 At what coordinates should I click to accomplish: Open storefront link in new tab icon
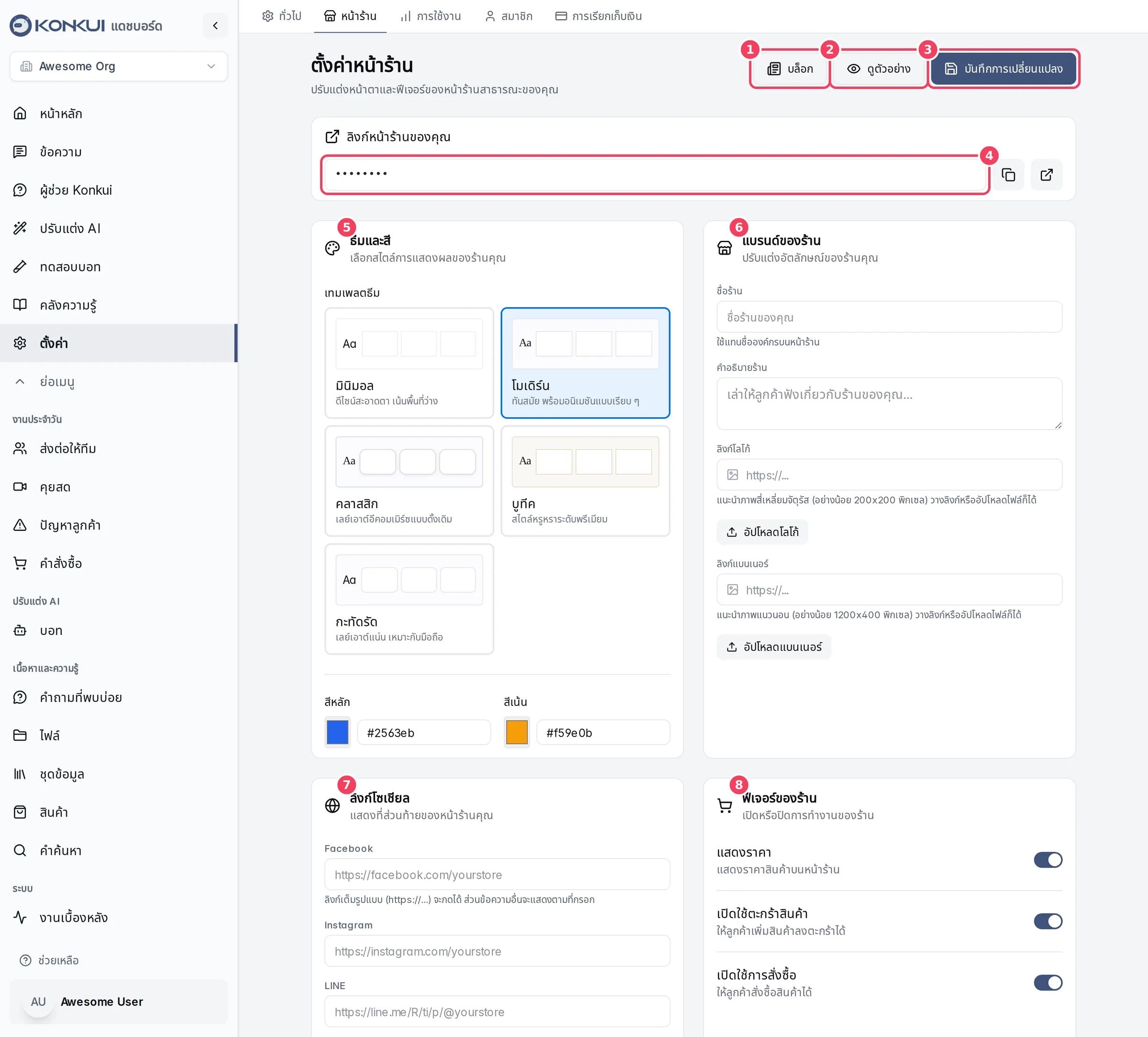pos(1047,174)
